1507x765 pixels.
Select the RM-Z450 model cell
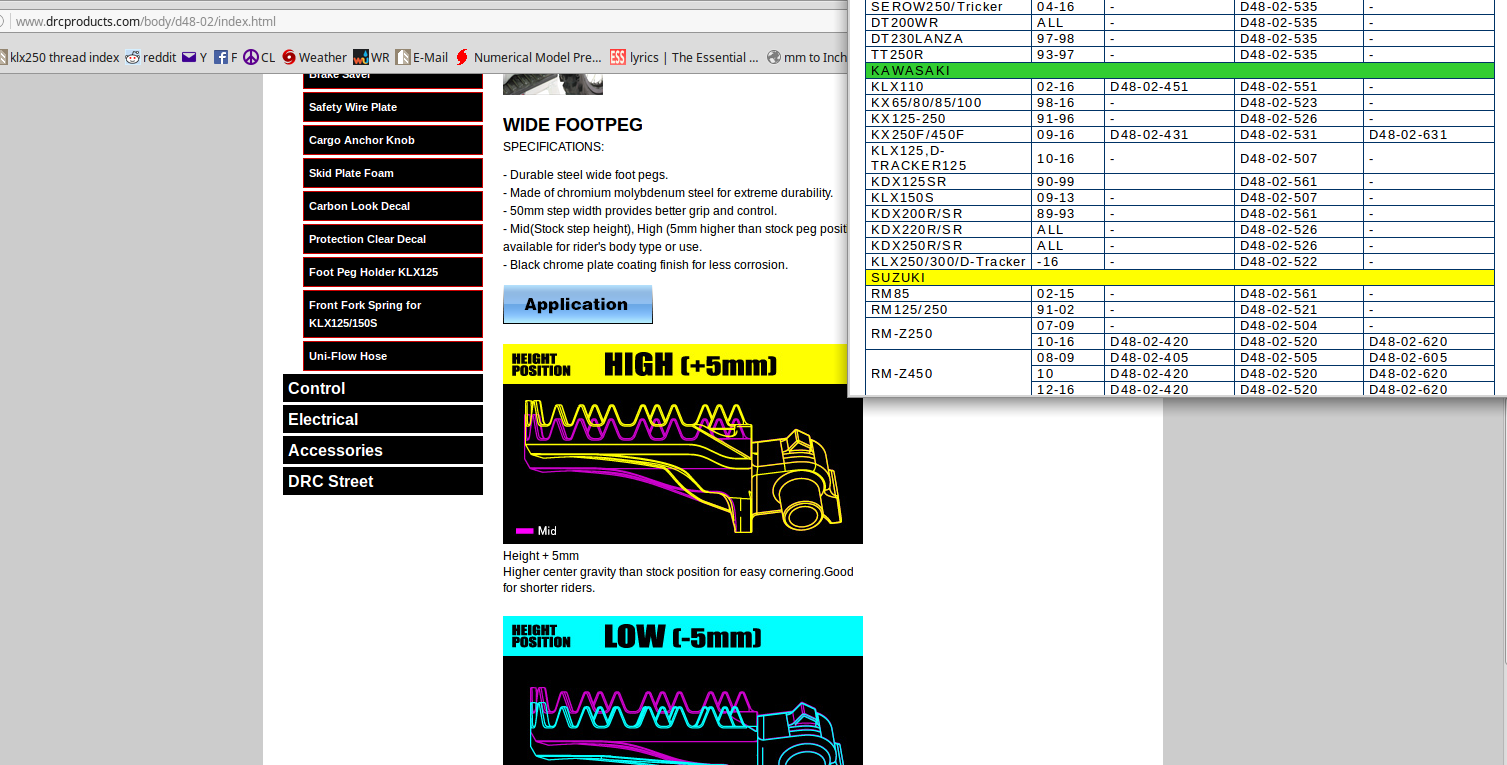click(x=948, y=373)
